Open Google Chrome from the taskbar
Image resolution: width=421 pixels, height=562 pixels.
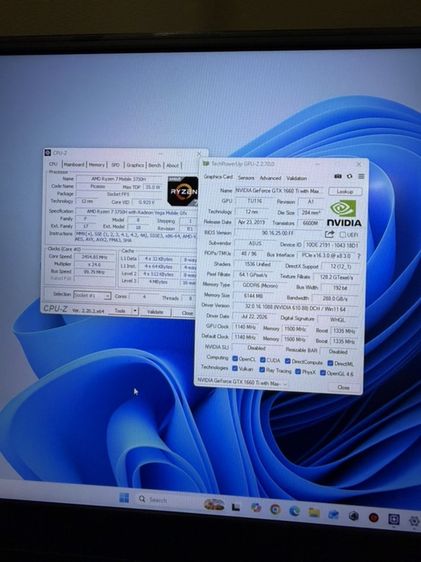[x=275, y=509]
